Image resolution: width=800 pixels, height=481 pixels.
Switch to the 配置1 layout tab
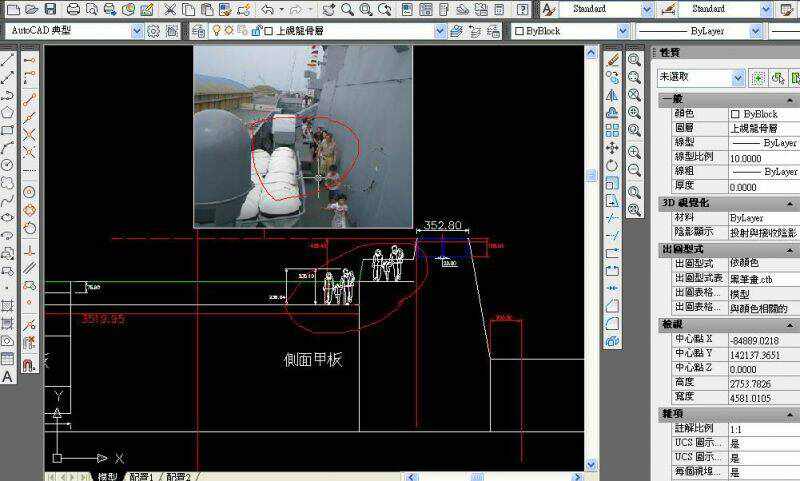pos(143,477)
